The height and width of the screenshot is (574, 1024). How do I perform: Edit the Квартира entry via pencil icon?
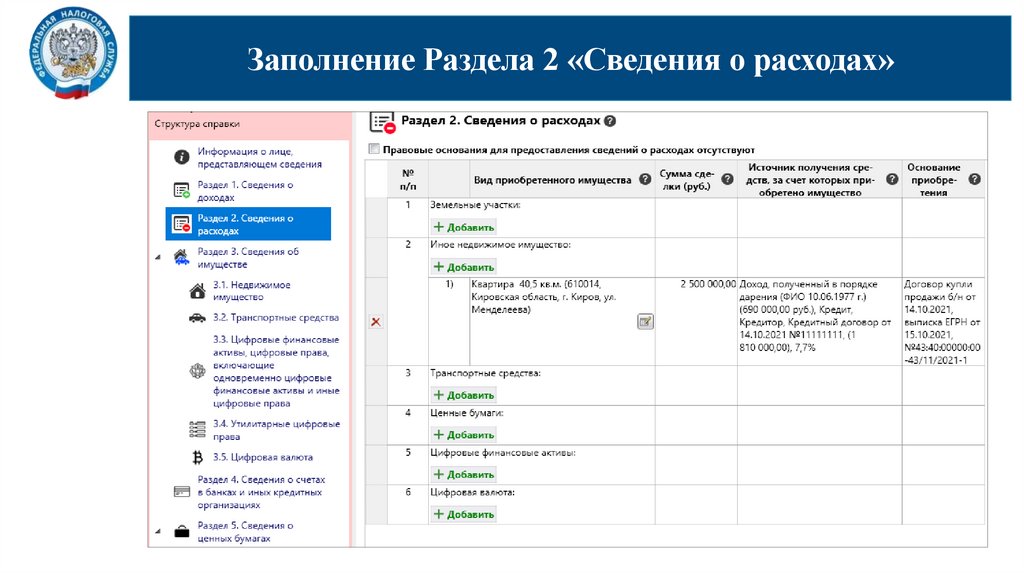645,321
